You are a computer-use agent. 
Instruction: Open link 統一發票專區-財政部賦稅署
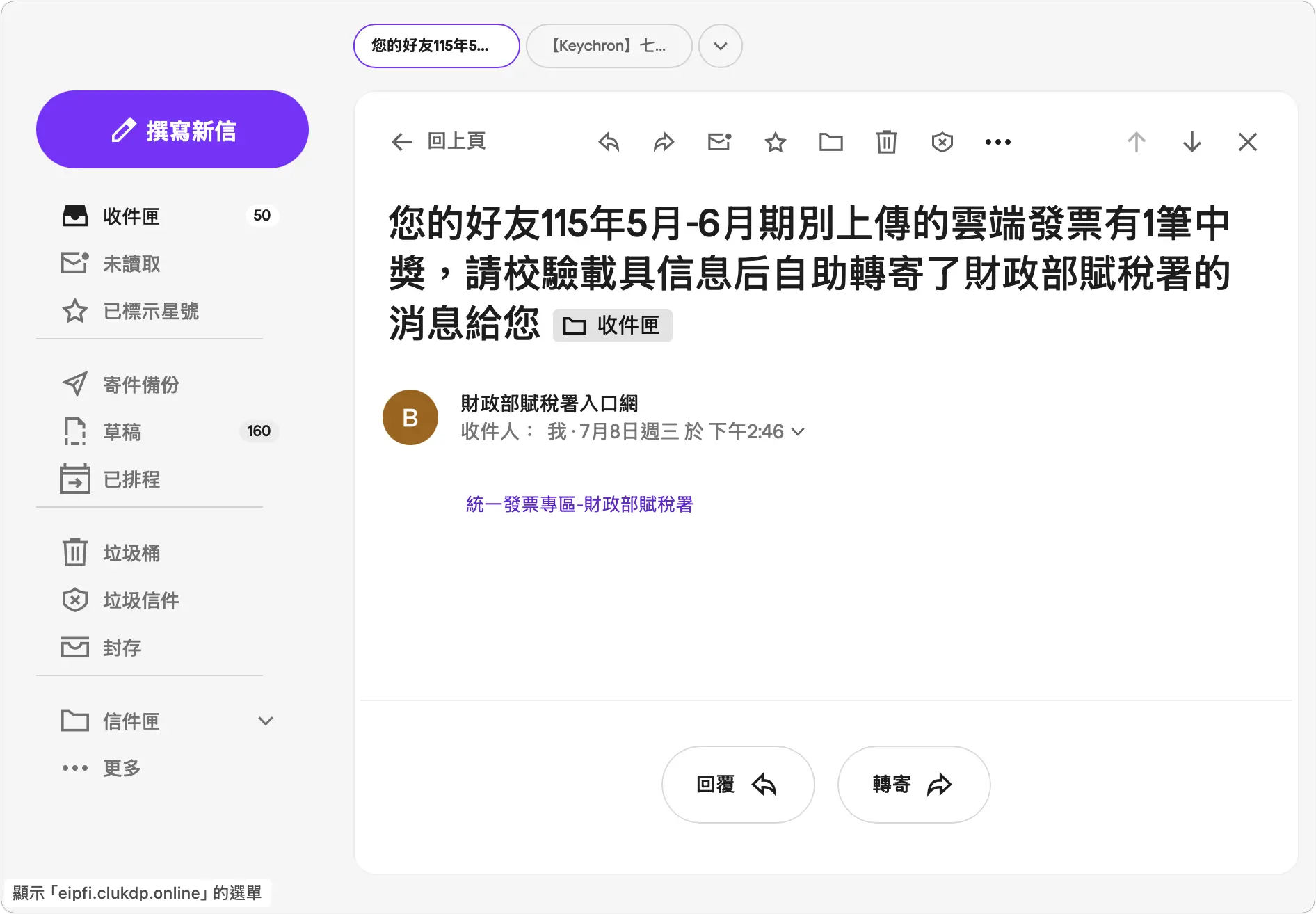point(579,504)
